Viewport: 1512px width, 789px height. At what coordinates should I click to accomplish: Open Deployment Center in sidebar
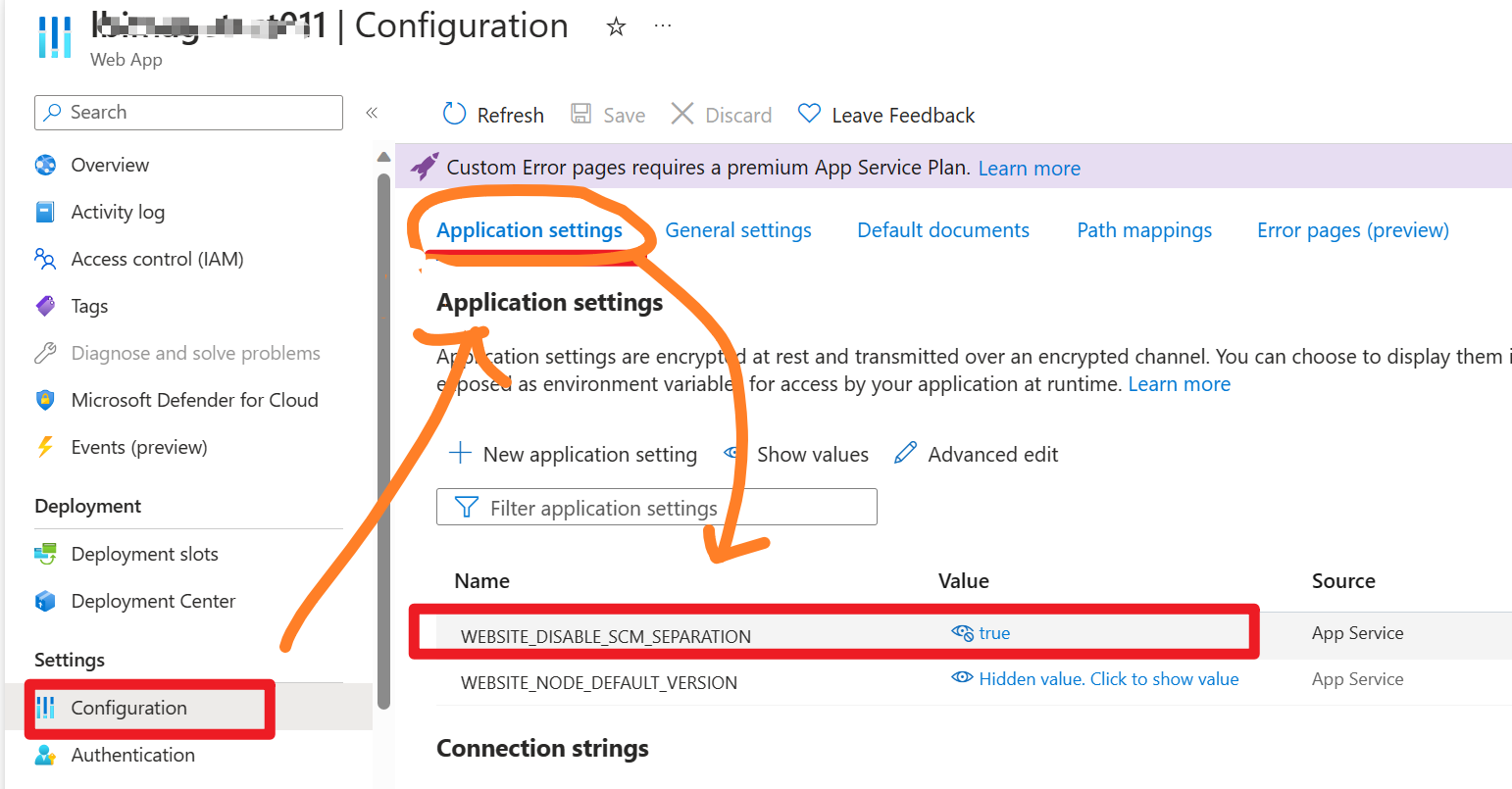point(153,601)
